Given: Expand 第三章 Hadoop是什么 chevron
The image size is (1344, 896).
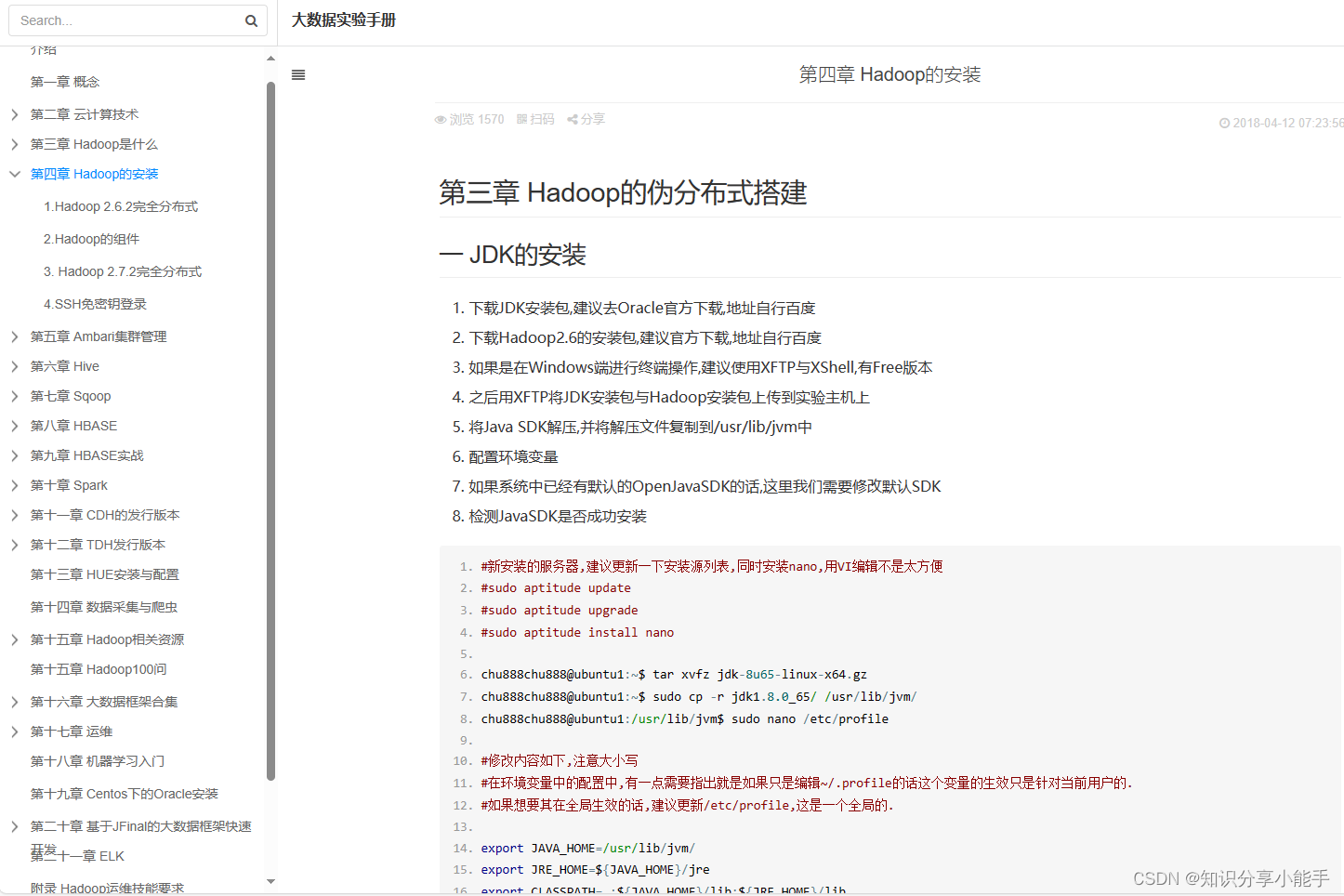Looking at the screenshot, I should pos(15,144).
